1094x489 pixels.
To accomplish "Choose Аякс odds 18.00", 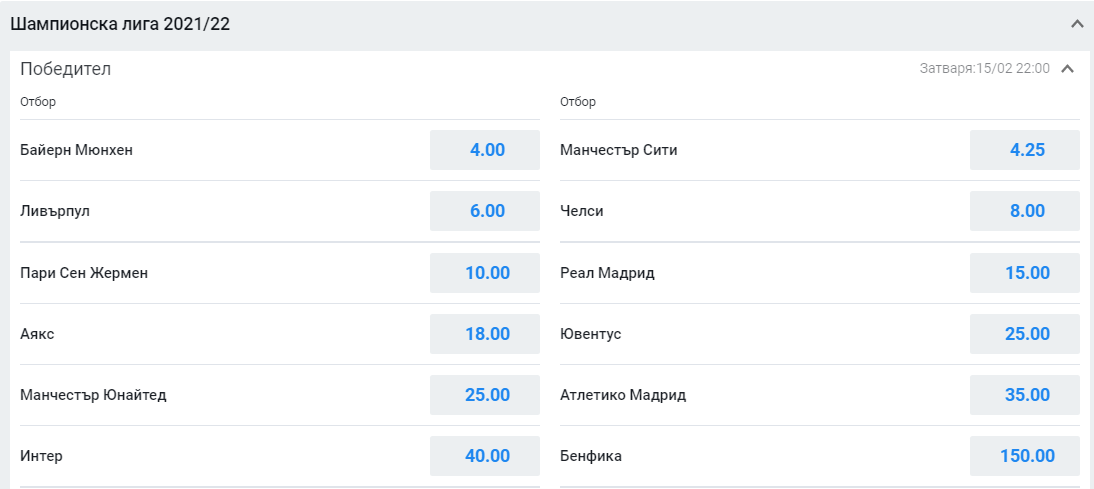I will pos(485,334).
